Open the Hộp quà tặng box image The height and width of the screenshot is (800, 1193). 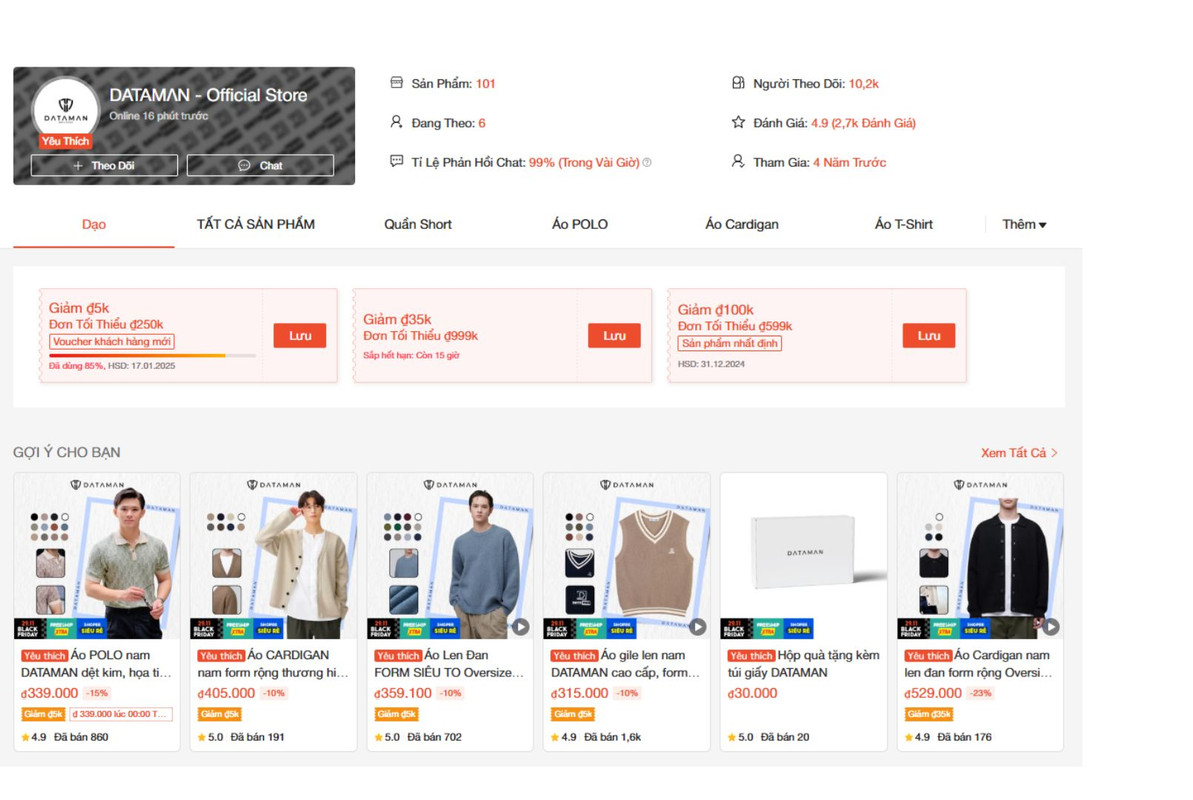tap(803, 556)
